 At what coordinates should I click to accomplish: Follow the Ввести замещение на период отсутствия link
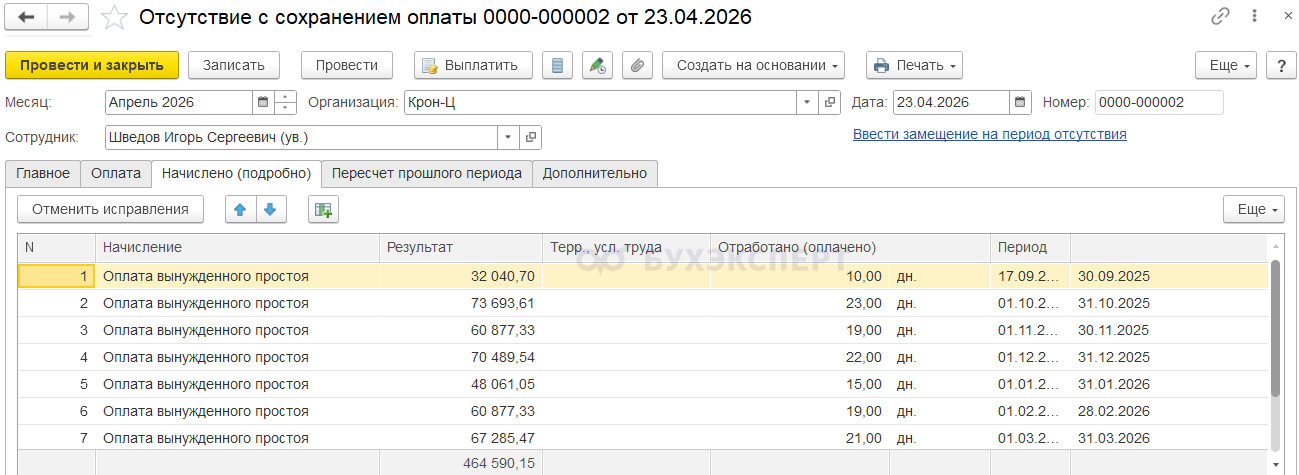click(x=989, y=134)
